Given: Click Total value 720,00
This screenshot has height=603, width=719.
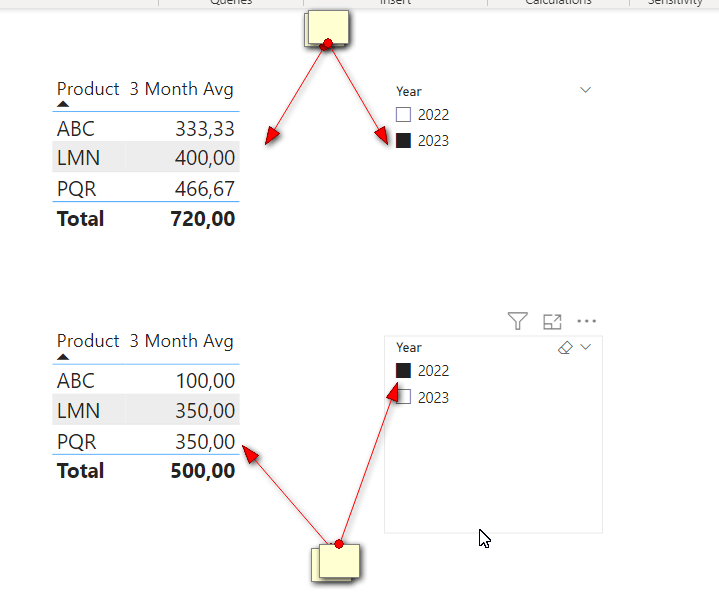Looking at the screenshot, I should [x=203, y=219].
